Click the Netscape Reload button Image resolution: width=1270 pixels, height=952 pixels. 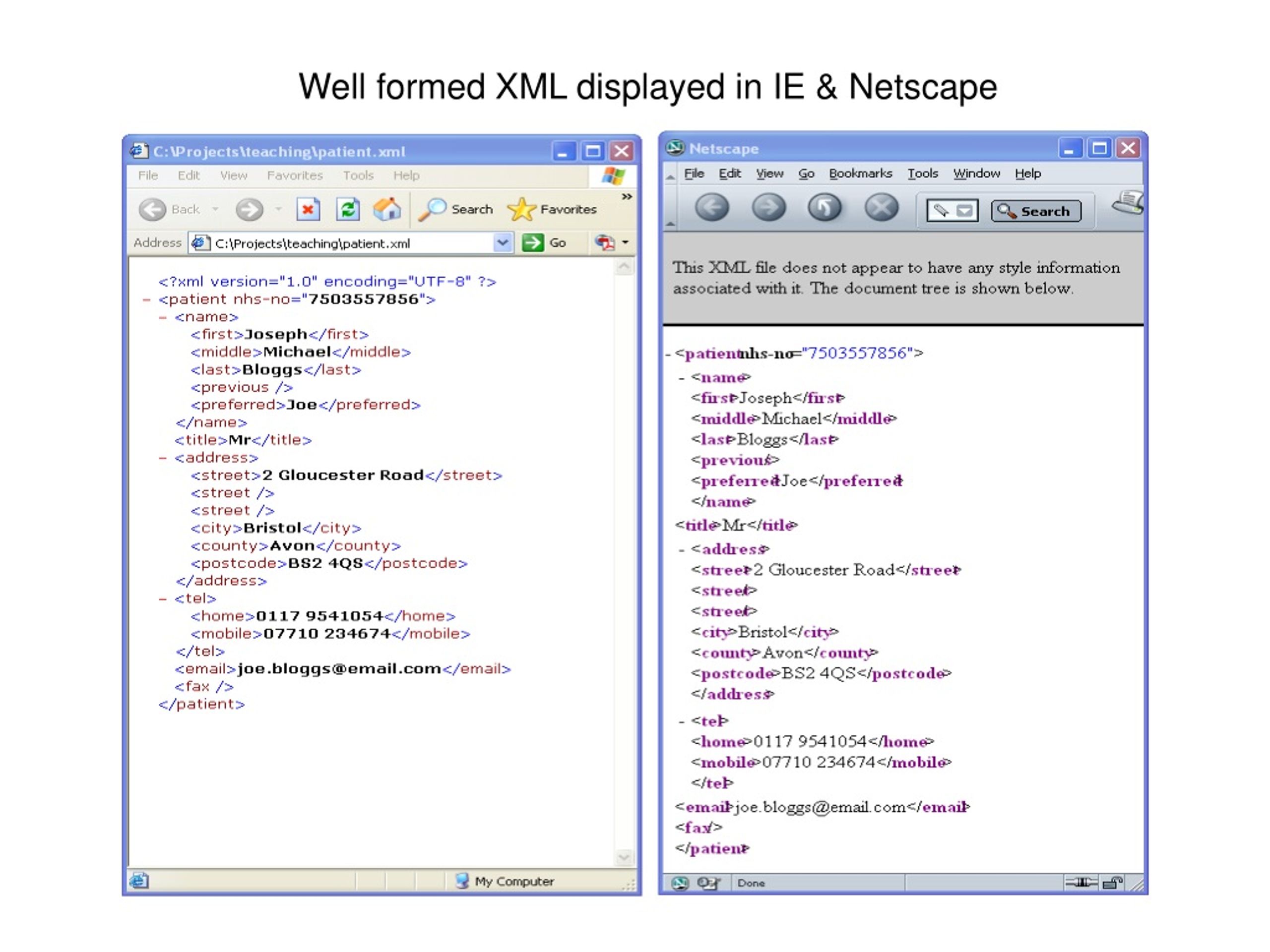825,208
